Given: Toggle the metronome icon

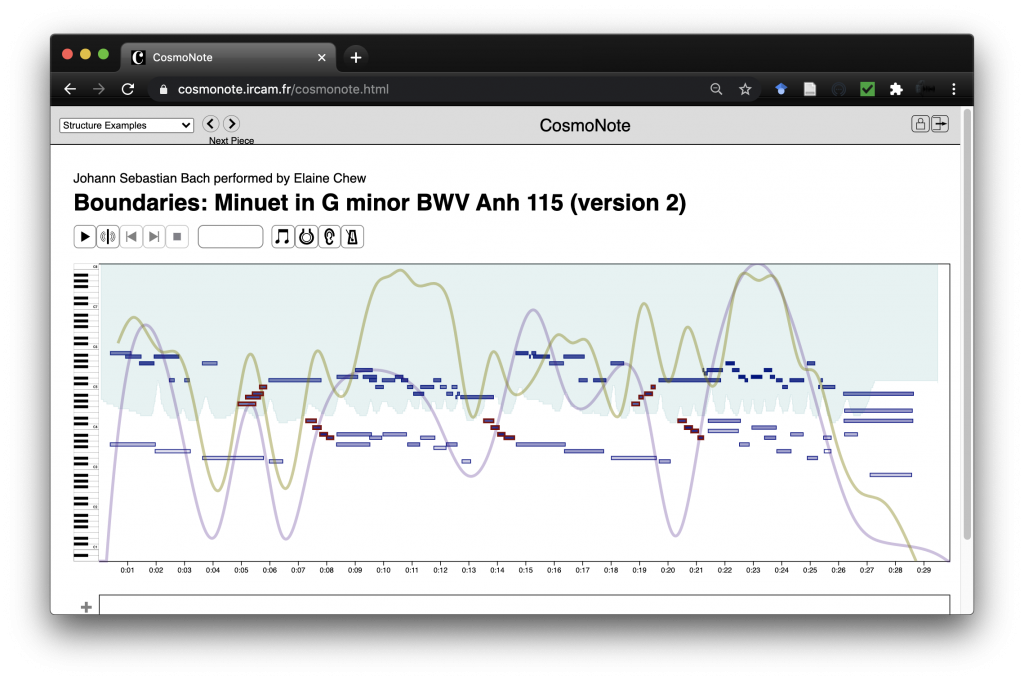Looking at the screenshot, I should tap(352, 236).
